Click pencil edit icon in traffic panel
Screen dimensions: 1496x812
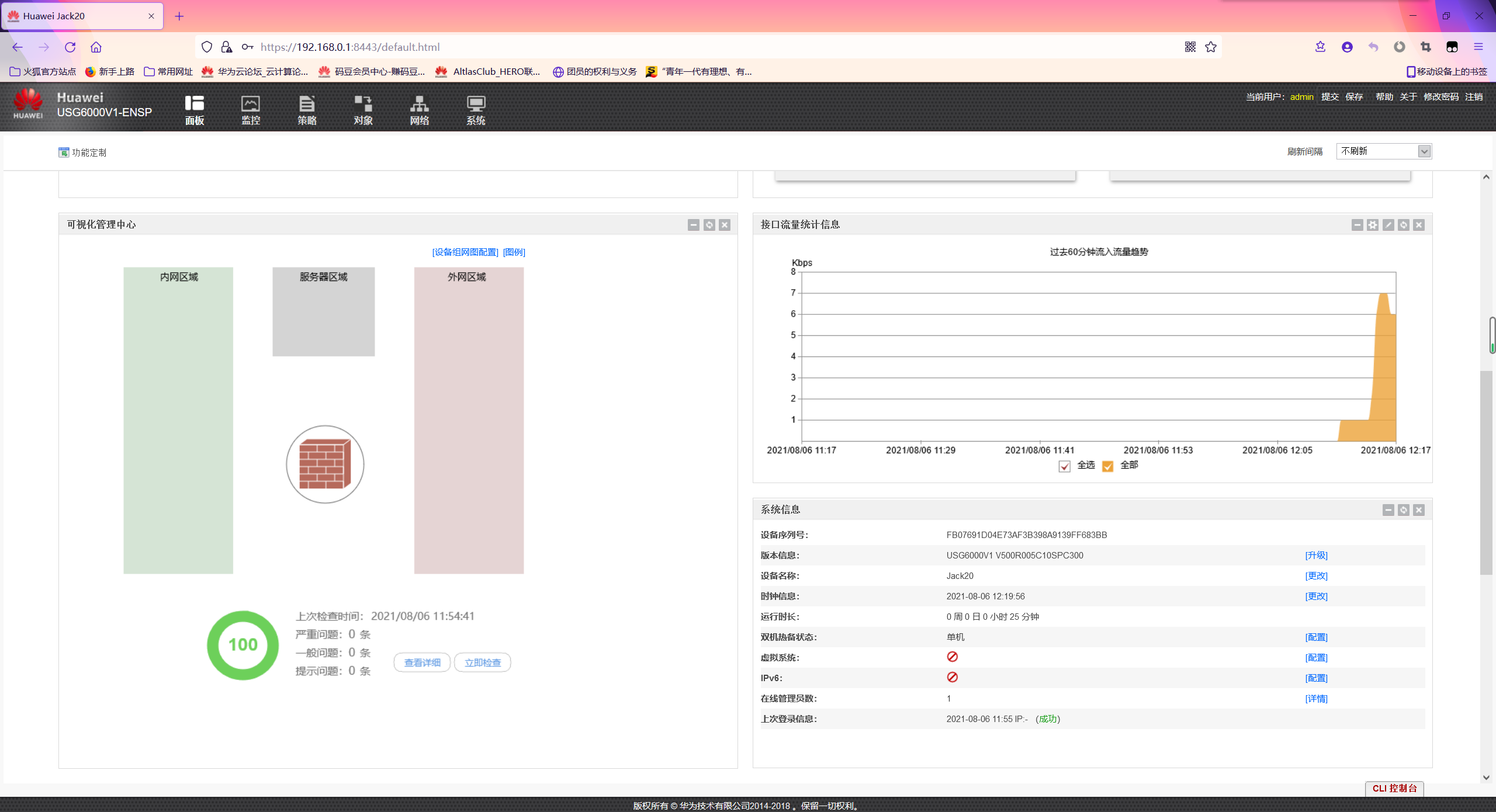point(1388,225)
